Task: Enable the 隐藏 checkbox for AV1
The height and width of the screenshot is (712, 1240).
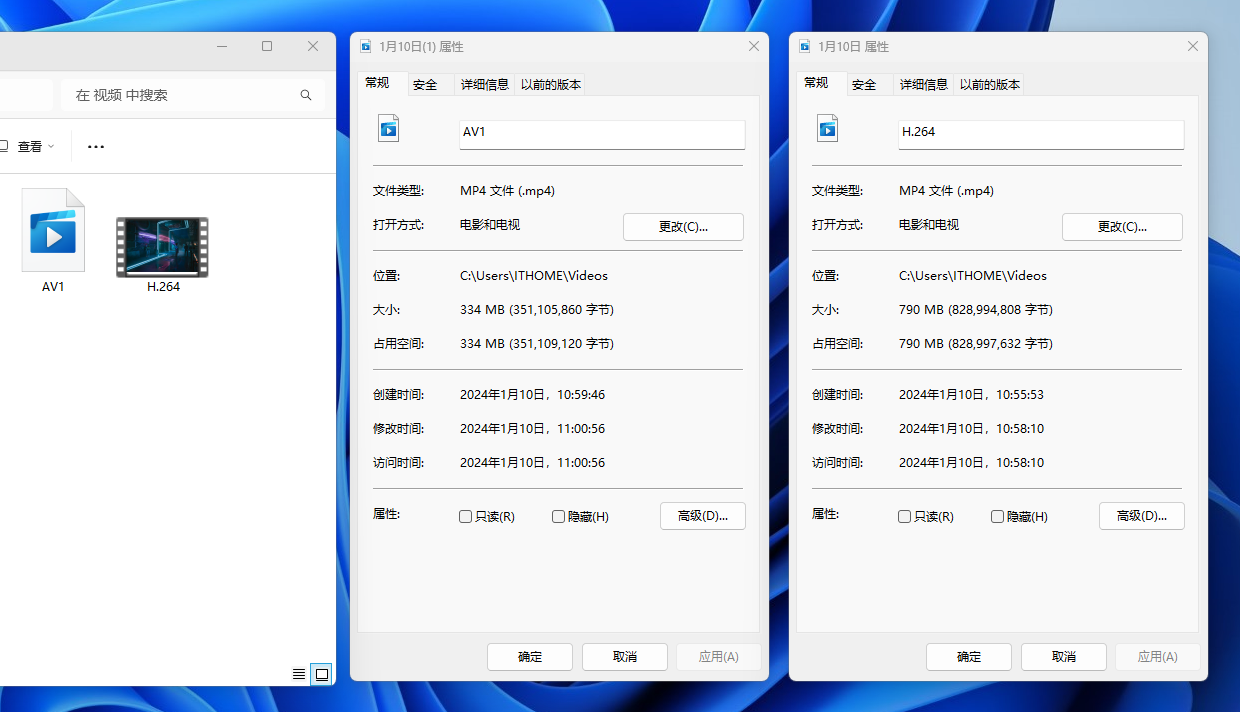Action: (x=558, y=516)
